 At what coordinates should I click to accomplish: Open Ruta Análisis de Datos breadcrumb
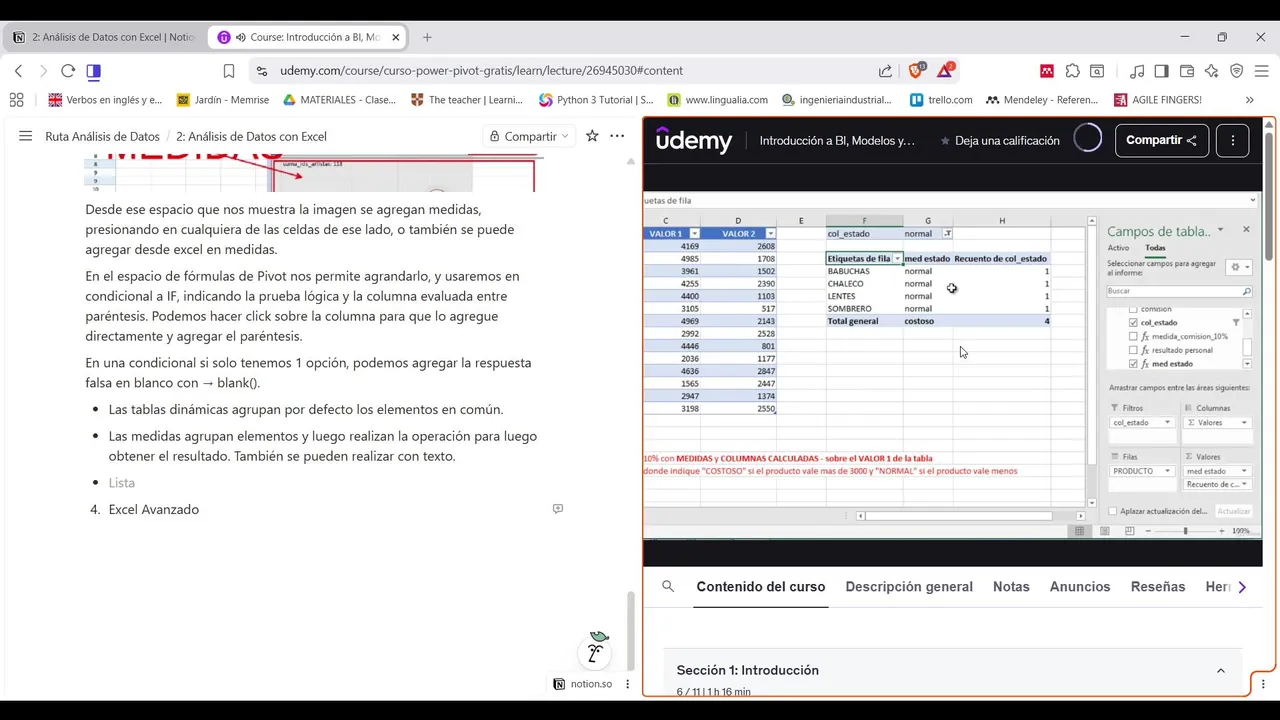click(102, 136)
